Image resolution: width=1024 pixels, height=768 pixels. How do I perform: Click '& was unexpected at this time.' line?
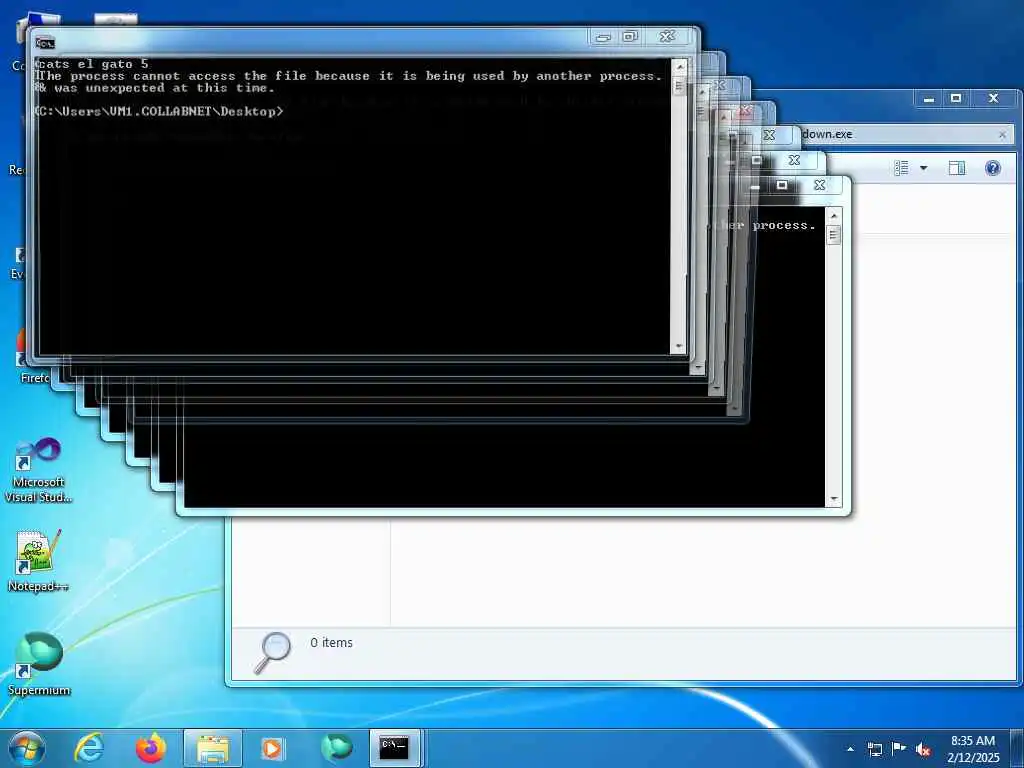(156, 88)
